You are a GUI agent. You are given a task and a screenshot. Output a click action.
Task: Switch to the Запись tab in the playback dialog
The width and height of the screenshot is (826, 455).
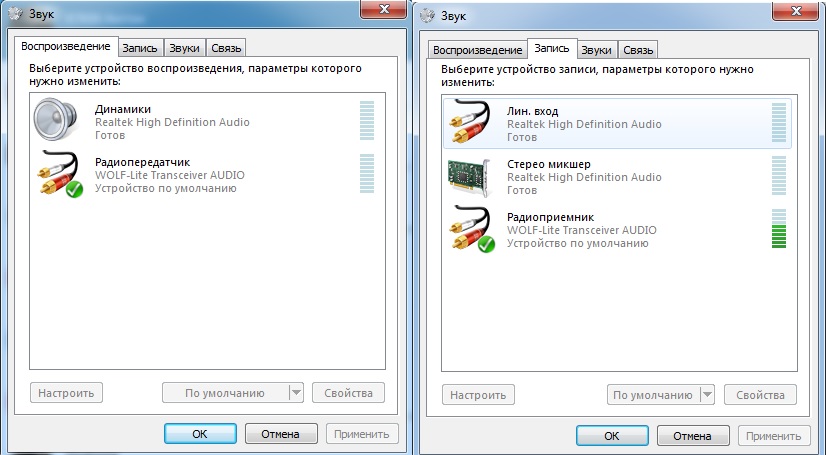click(x=140, y=47)
